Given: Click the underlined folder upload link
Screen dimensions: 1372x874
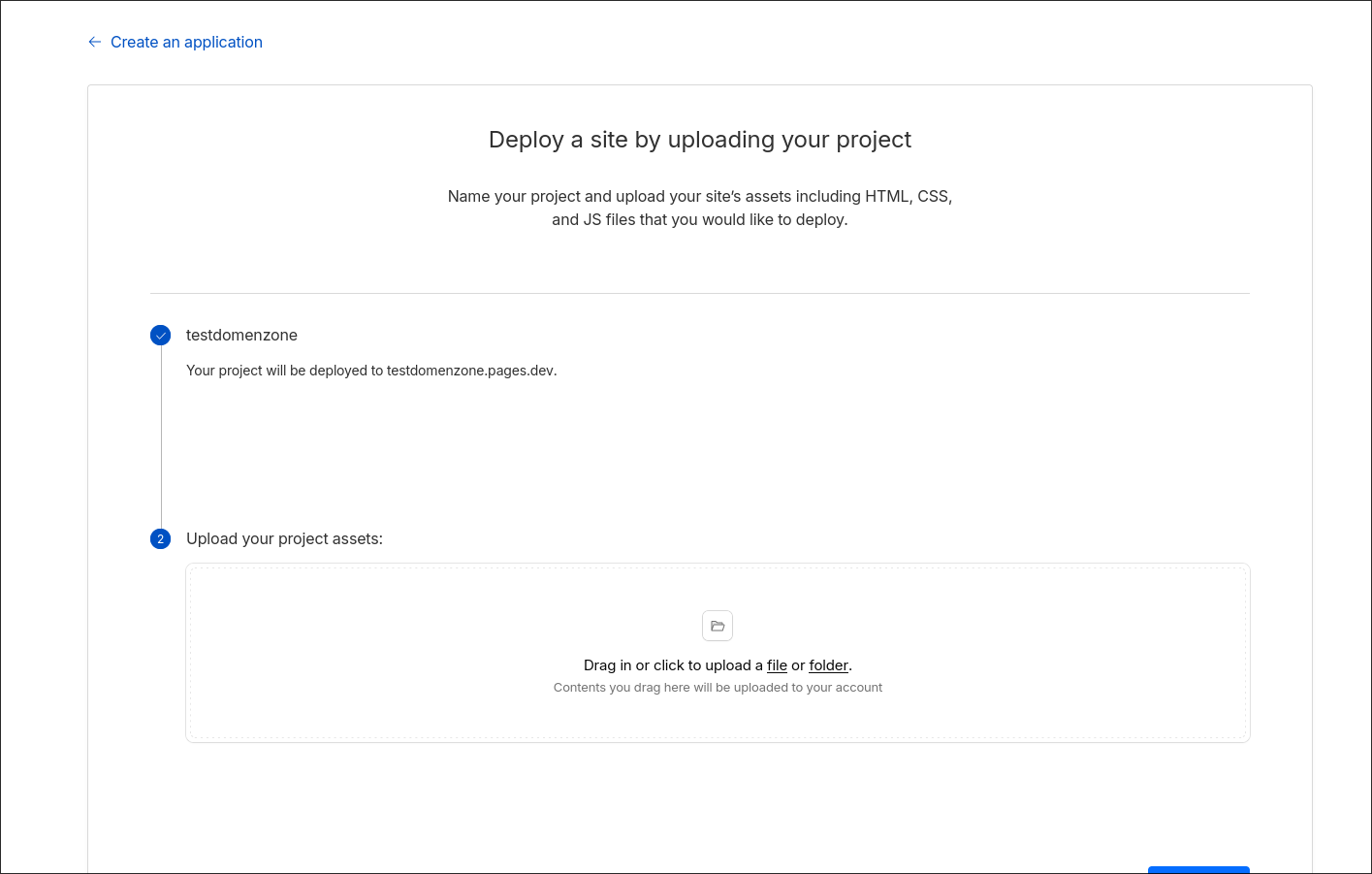Looking at the screenshot, I should (828, 665).
